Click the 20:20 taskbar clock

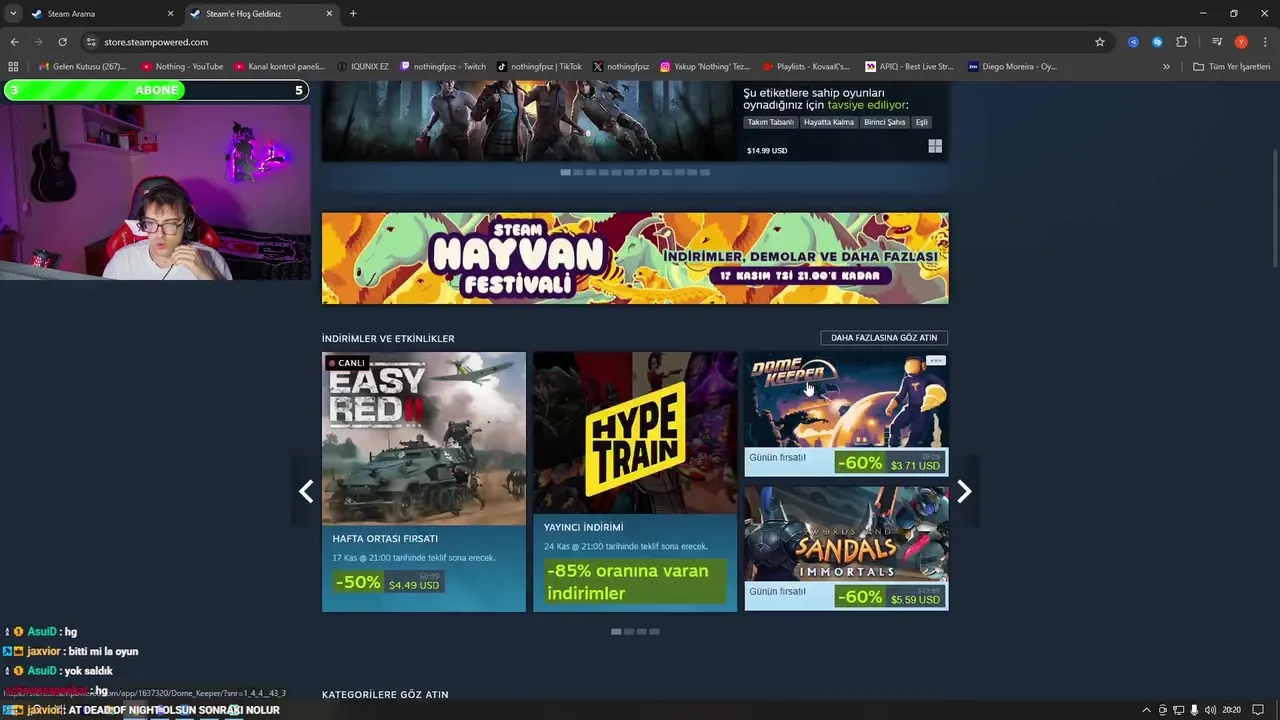pyautogui.click(x=1231, y=710)
